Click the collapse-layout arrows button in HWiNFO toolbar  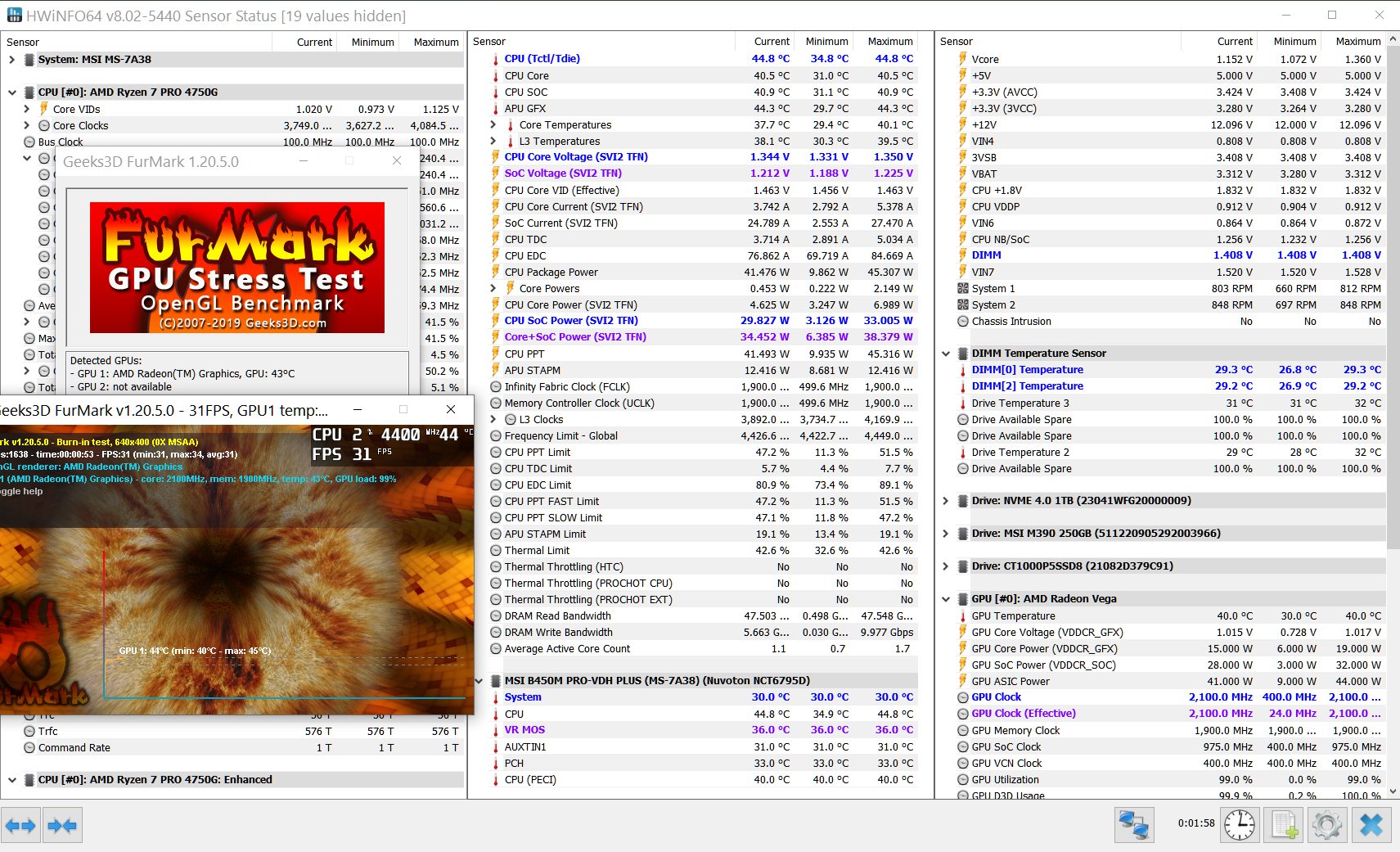tap(62, 826)
